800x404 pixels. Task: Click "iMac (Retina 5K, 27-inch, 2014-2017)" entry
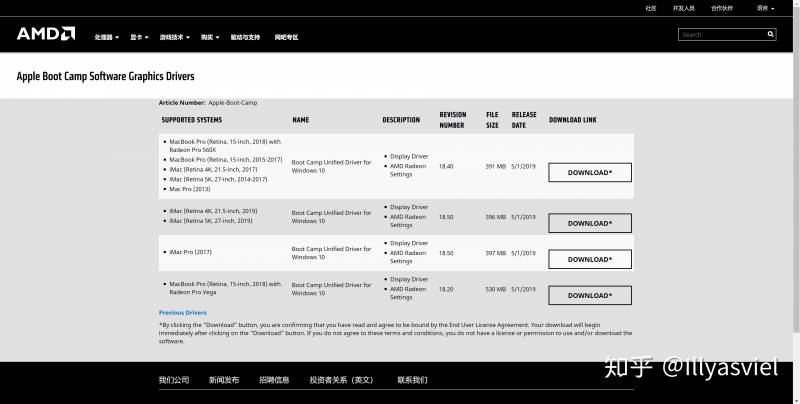point(218,180)
